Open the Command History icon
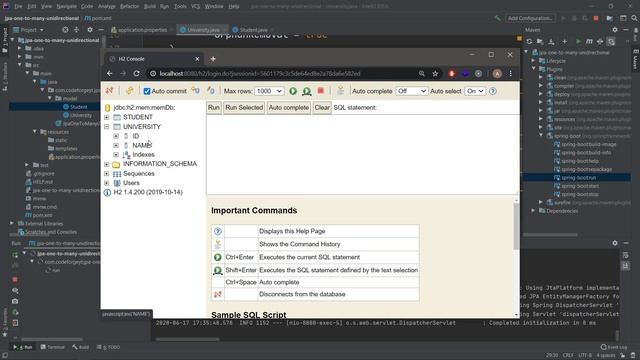This screenshot has height=360, width=640. 340,91
